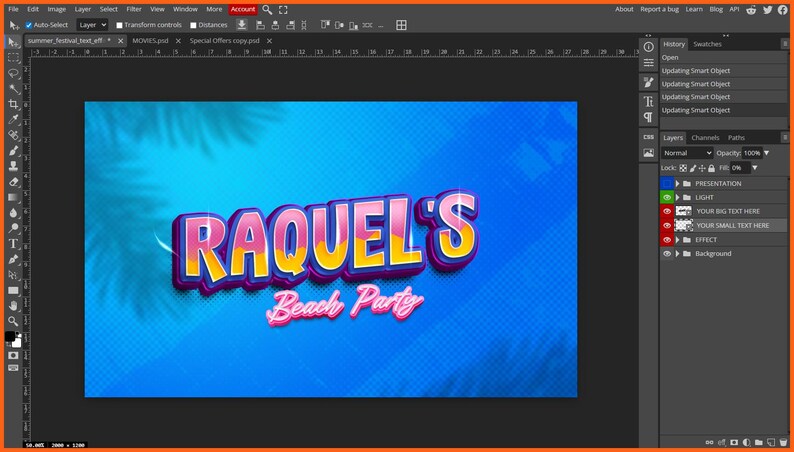Image resolution: width=794 pixels, height=452 pixels.
Task: Switch to the MOVIES.psd tab
Action: click(150, 40)
